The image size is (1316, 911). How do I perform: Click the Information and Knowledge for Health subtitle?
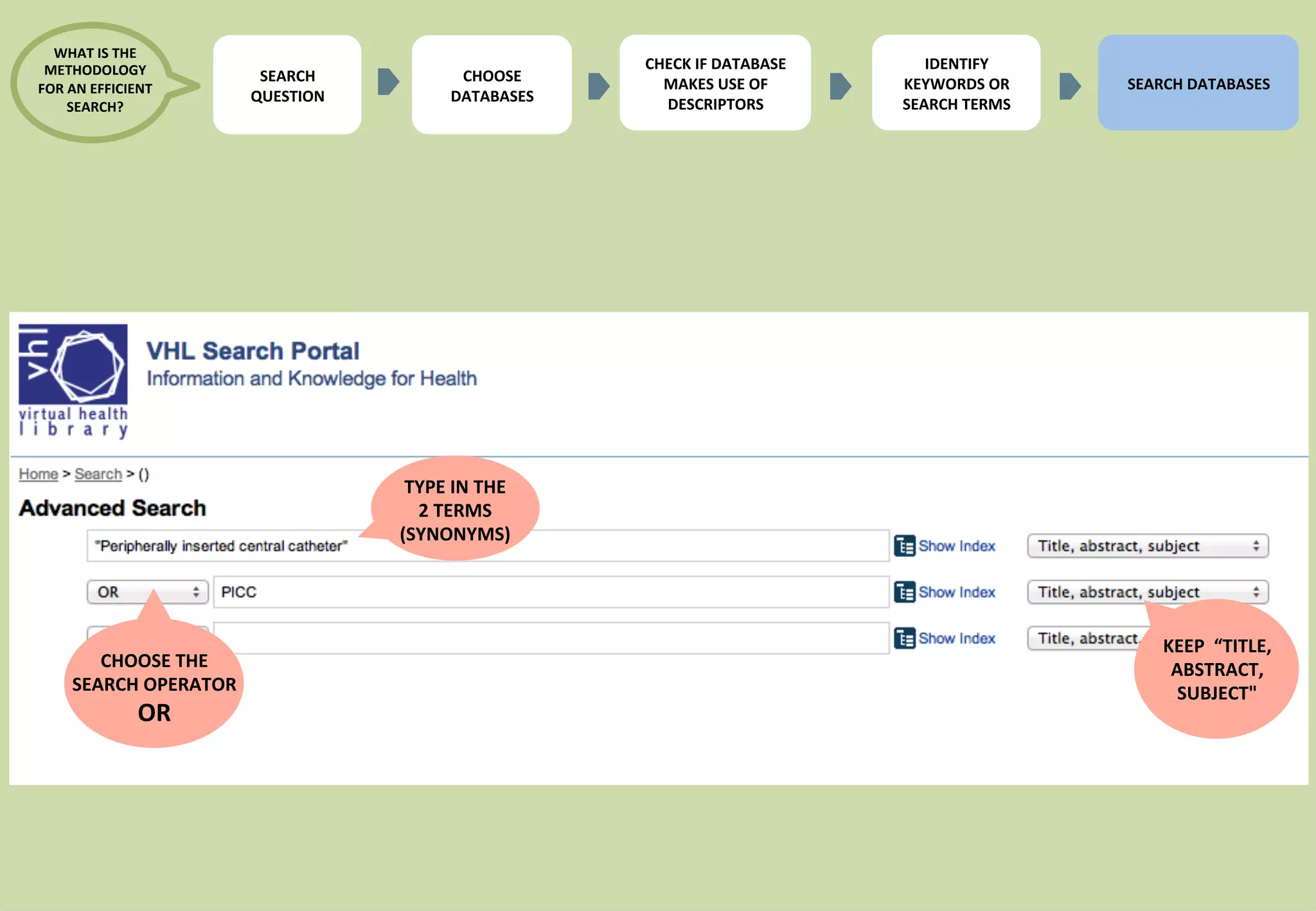point(312,379)
